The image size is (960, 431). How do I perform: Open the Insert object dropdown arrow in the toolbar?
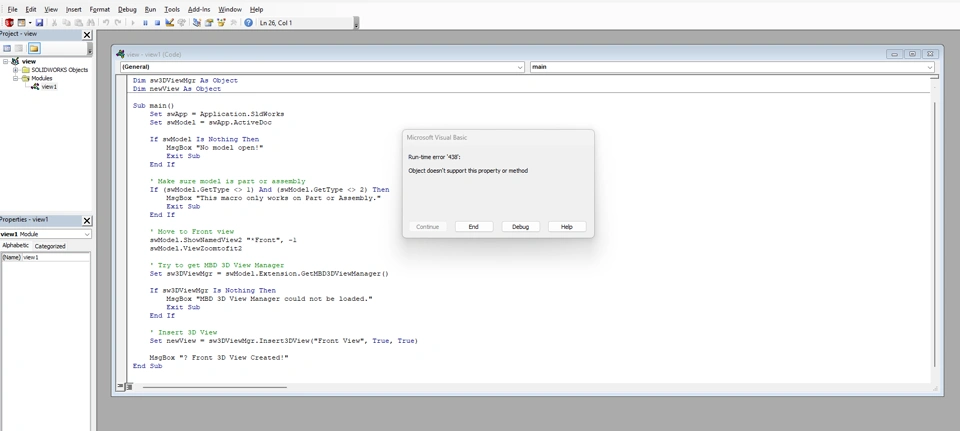[30, 23]
